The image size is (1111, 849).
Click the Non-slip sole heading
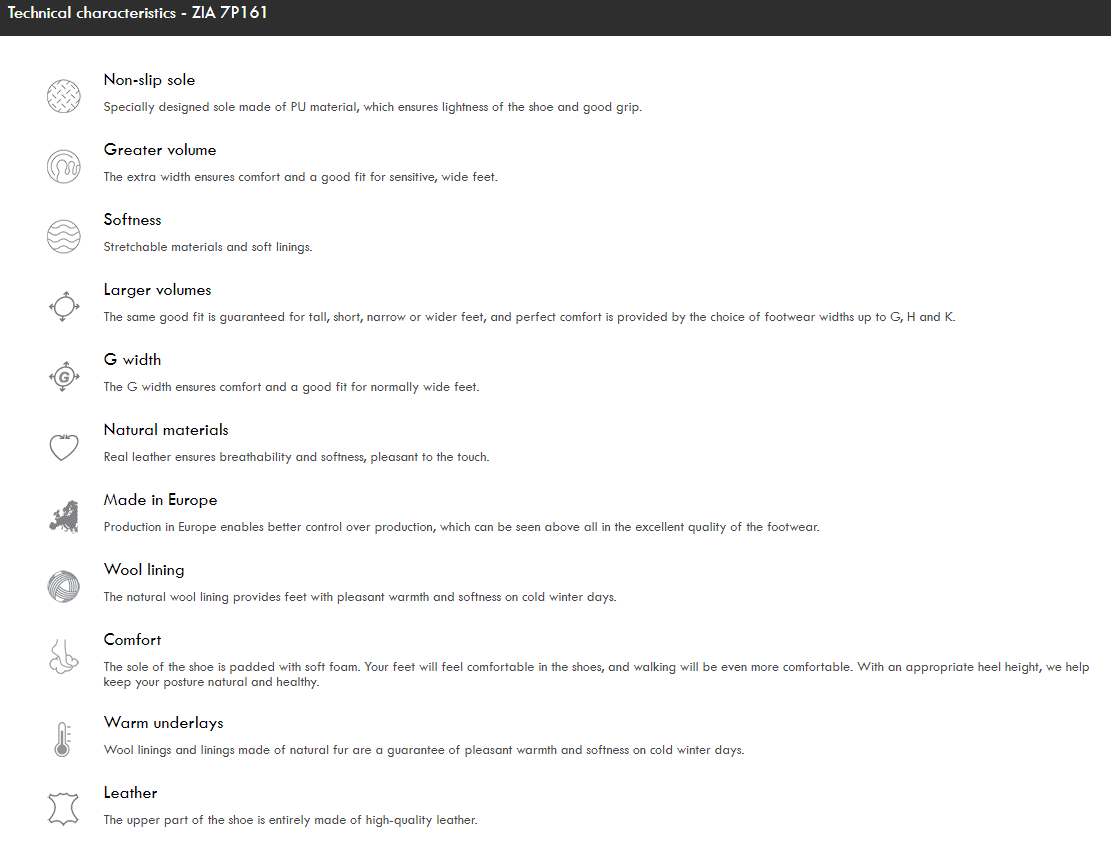point(150,80)
